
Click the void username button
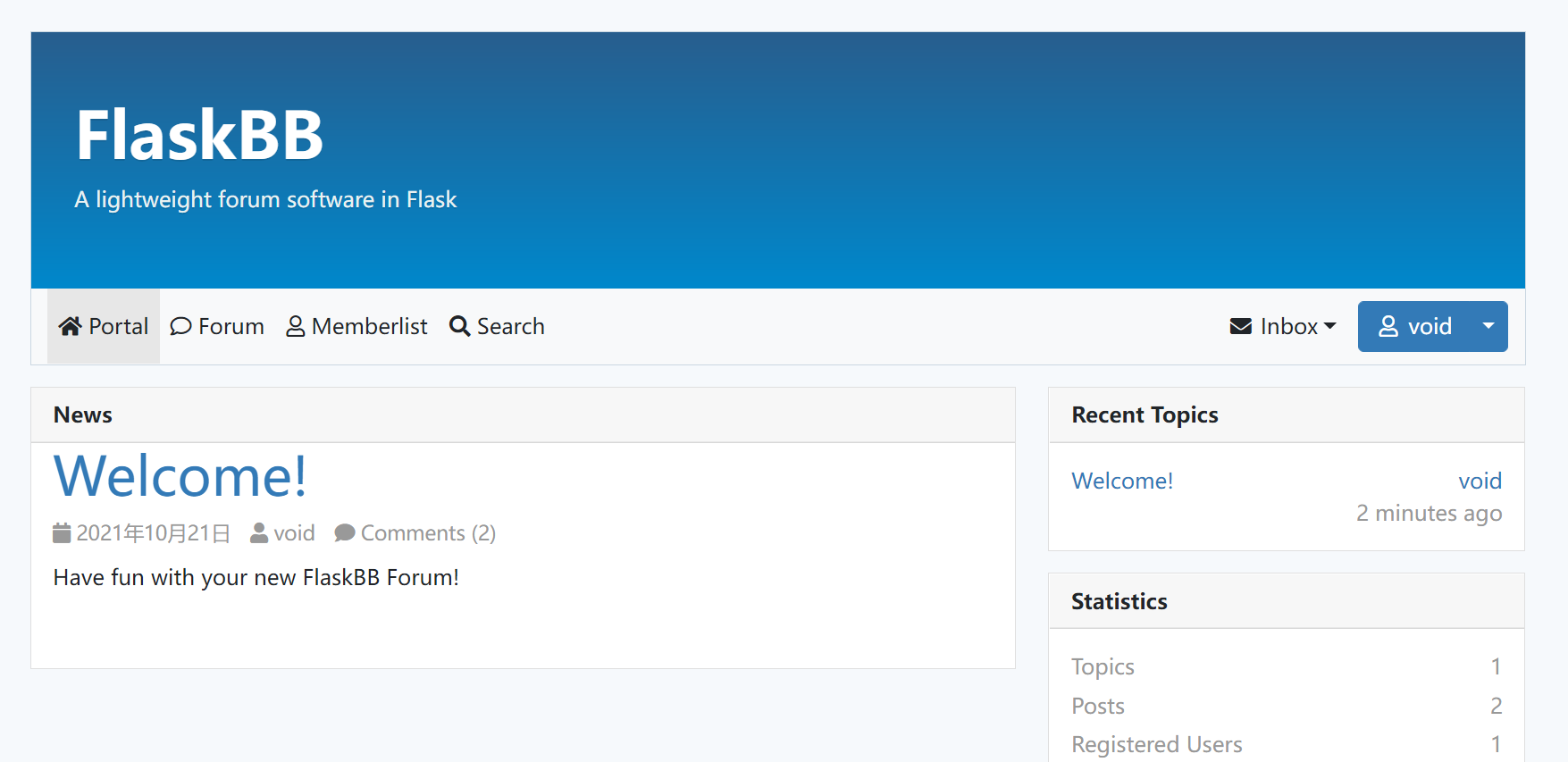[1414, 326]
